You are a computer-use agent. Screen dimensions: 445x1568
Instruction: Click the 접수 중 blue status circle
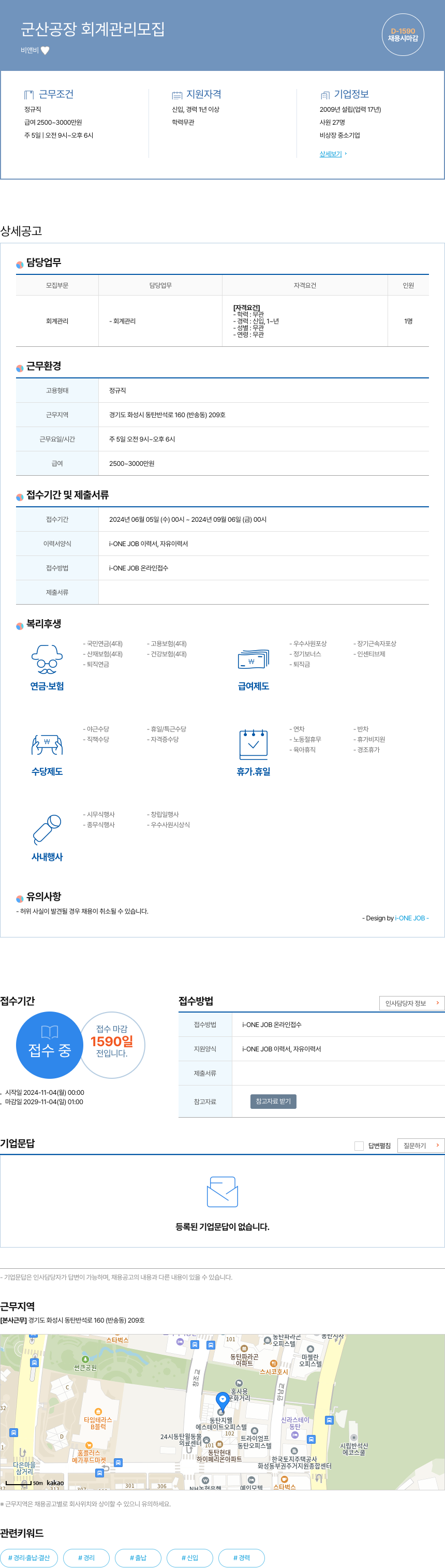(x=49, y=1045)
